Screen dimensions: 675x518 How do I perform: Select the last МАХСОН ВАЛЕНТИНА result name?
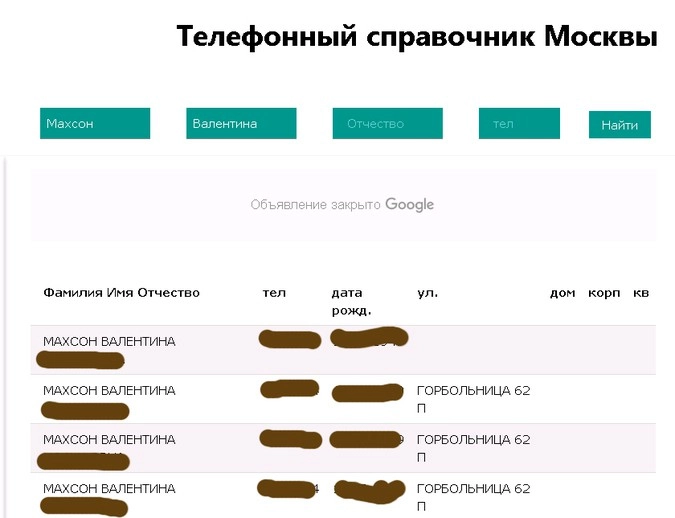[109, 488]
